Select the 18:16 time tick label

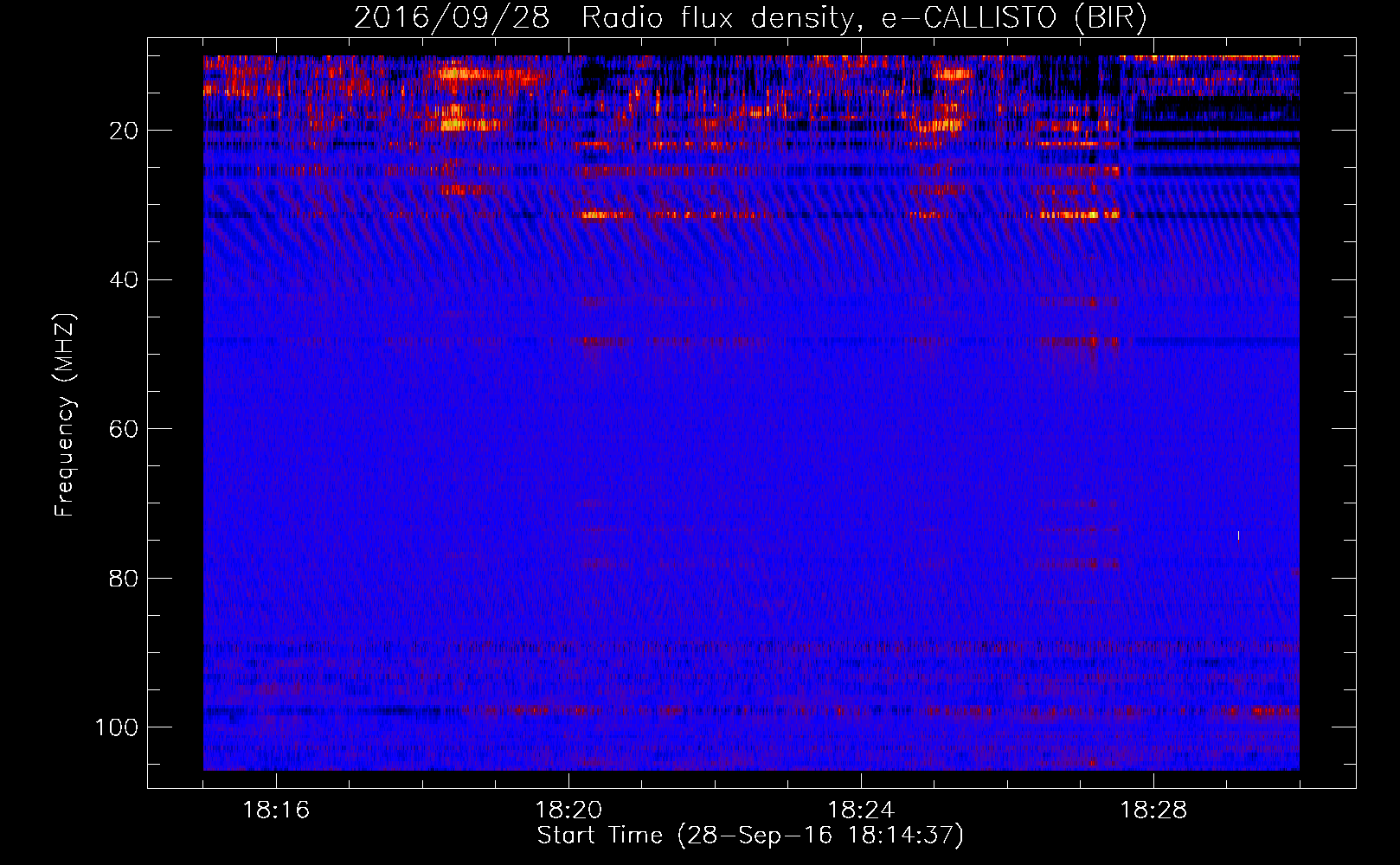276,811
